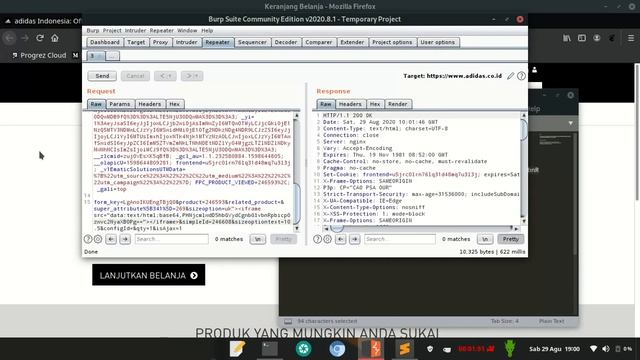Switch response view to Hex tab
Image resolution: width=640 pixels, height=360 pixels.
(375, 104)
